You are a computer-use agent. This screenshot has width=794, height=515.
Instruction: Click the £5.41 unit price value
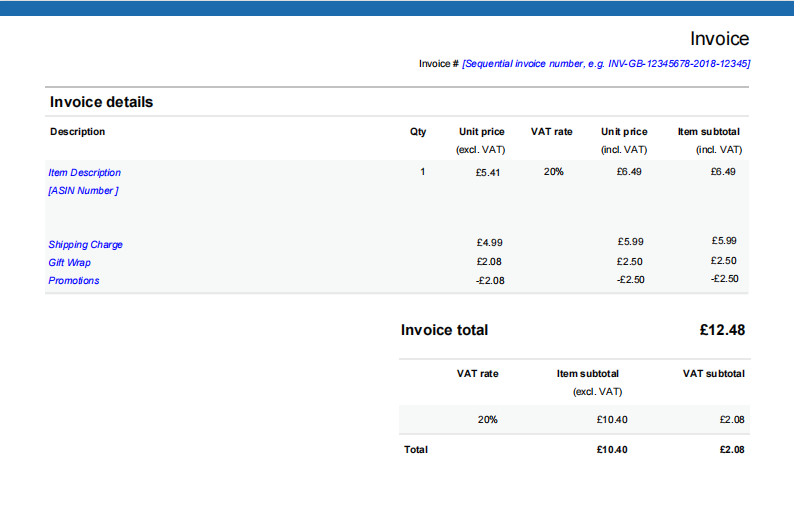click(488, 173)
